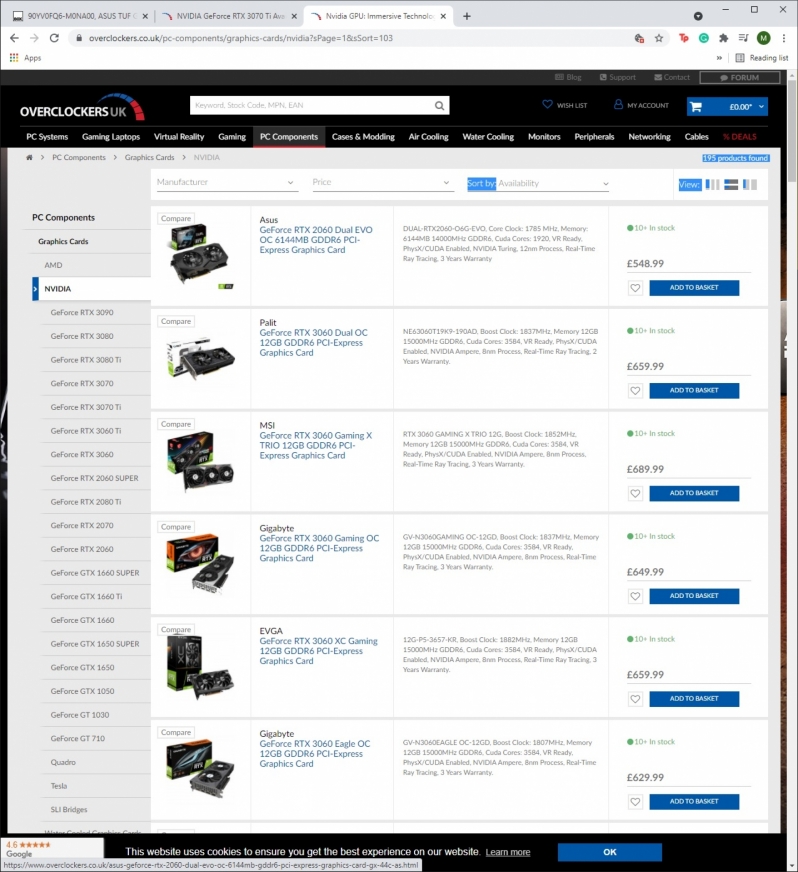Toggle Compare for Gigabyte RTX 3060 Eagle OC

point(176,732)
